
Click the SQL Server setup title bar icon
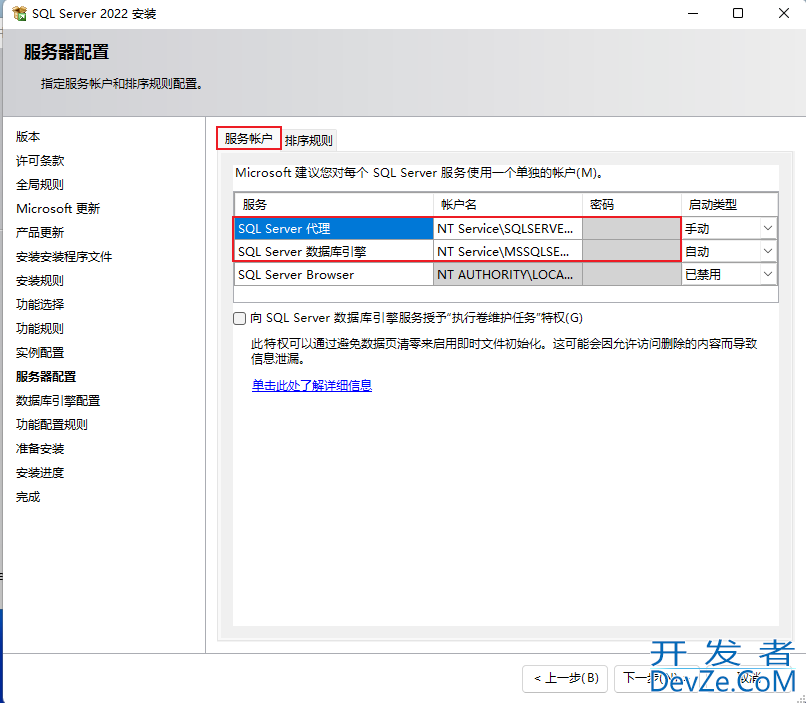pos(20,13)
